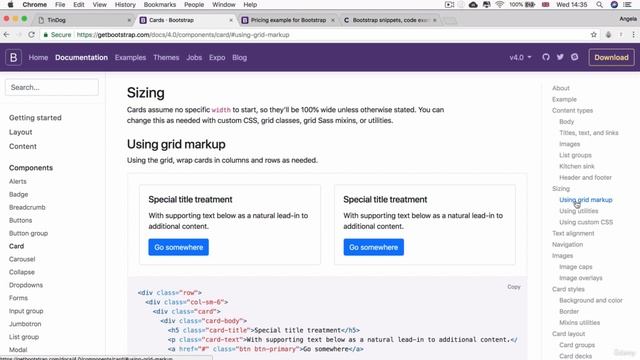Viewport: 640px width, 360px height.
Task: Open Spotlight search in menu bar
Action: coord(599,4)
